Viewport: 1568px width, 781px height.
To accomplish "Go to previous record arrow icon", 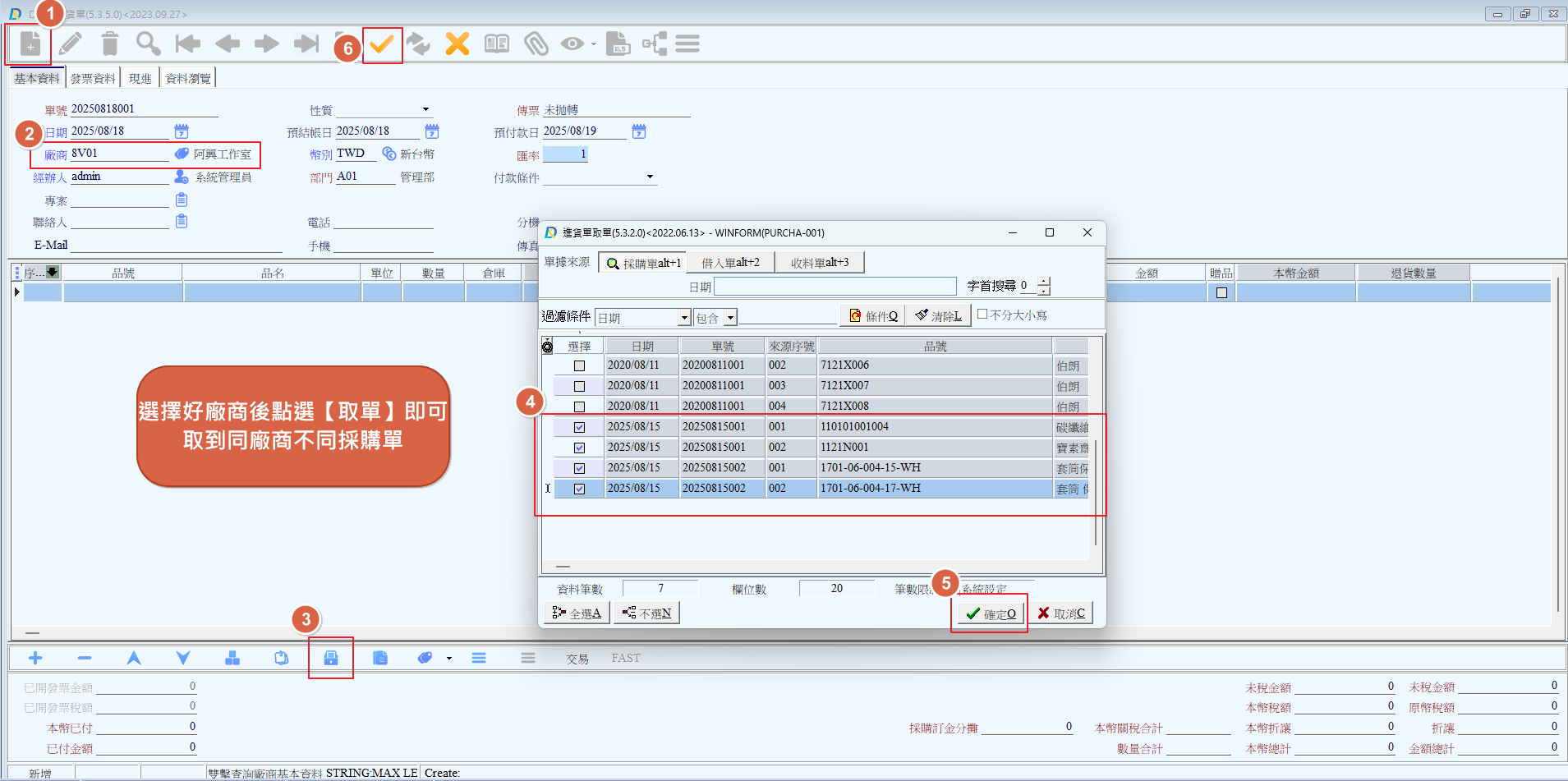I will coord(228,44).
